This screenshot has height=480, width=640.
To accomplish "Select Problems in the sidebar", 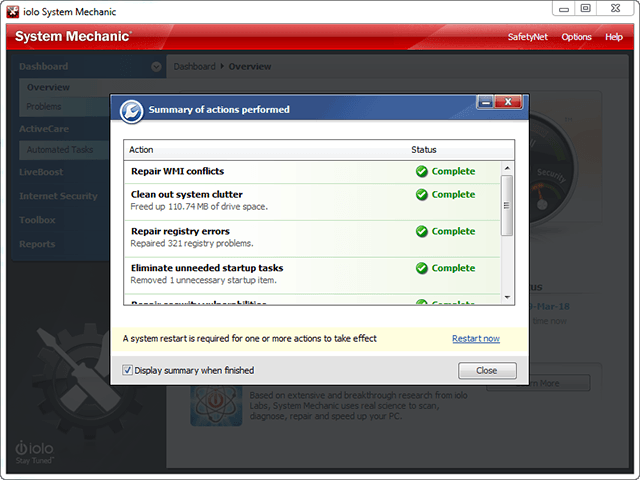I will click(44, 107).
